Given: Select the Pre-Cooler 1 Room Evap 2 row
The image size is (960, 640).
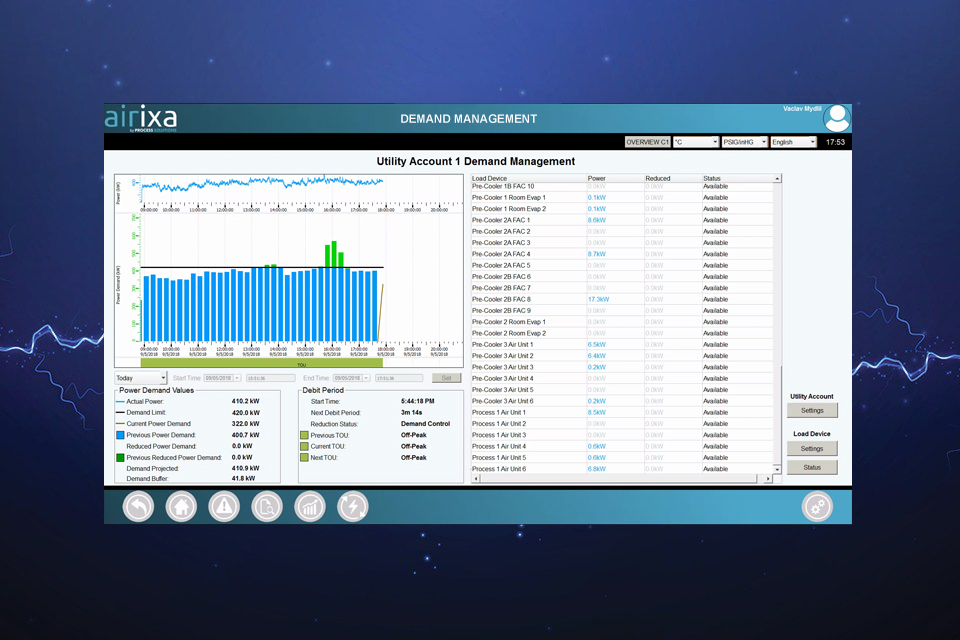Looking at the screenshot, I should pyautogui.click(x=621, y=209).
